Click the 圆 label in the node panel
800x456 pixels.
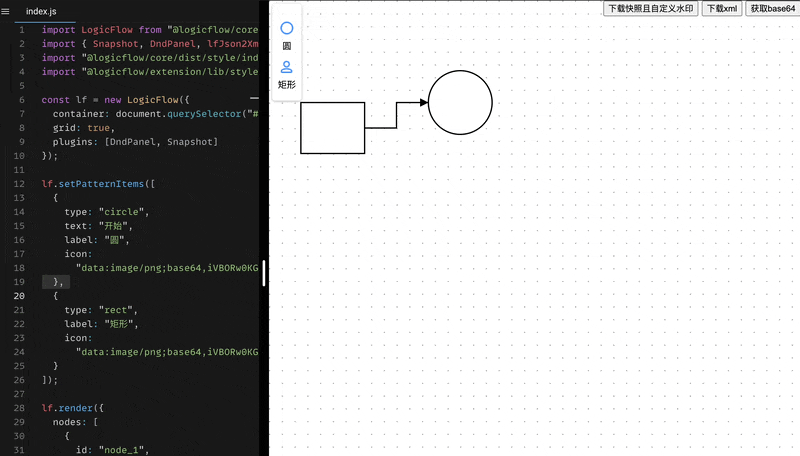[x=287, y=46]
